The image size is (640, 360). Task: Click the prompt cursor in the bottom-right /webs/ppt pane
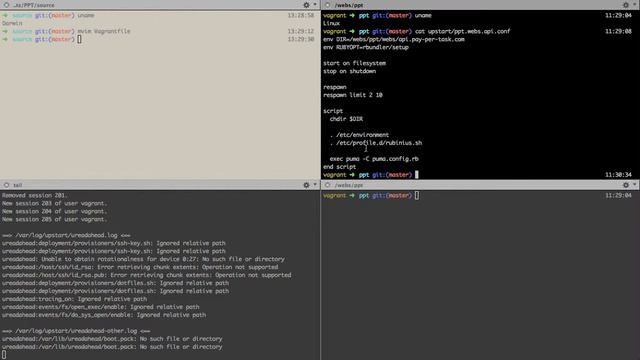pos(417,196)
